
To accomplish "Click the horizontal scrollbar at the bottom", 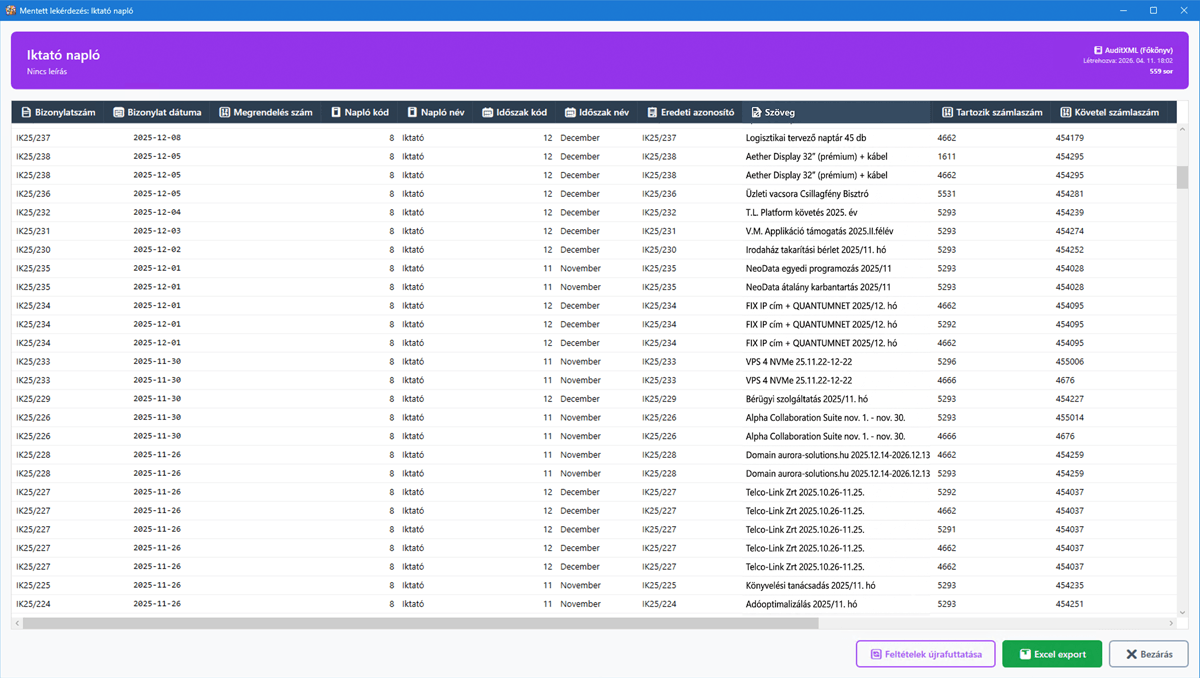I will coord(420,623).
